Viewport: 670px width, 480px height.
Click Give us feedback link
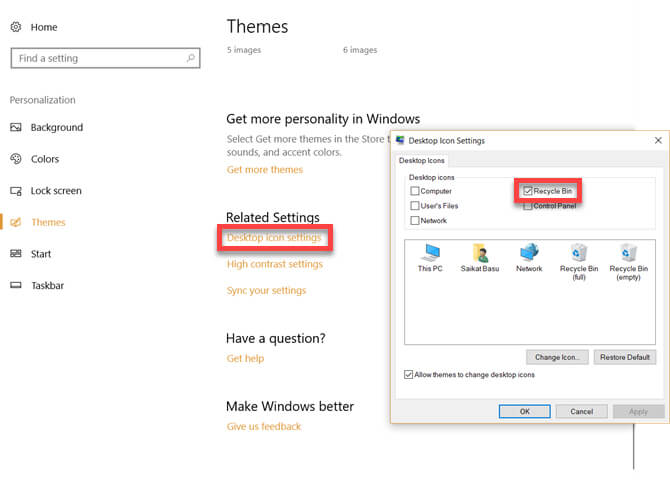[x=264, y=427]
